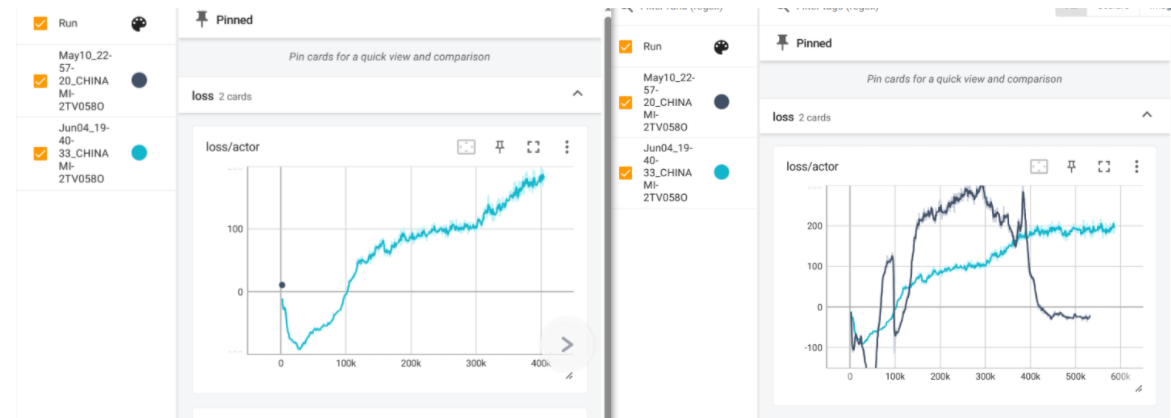1171x418 pixels.
Task: Uncheck May10_22-57-20 run in left panel
Action: (x=40, y=81)
